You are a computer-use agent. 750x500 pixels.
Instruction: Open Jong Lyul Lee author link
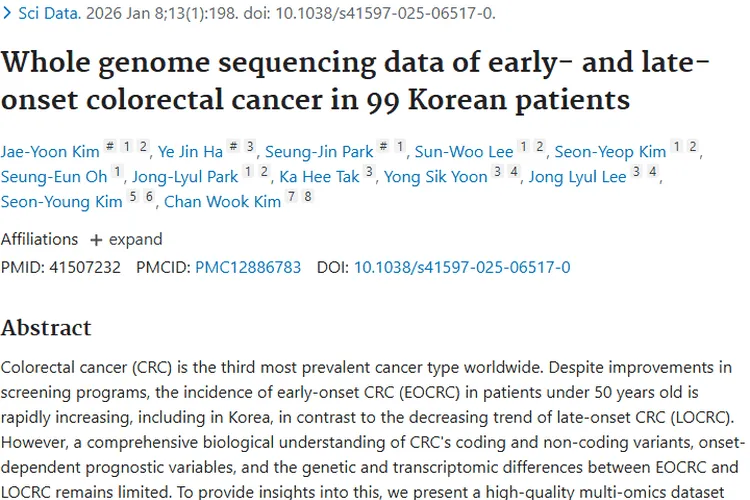coord(577,177)
